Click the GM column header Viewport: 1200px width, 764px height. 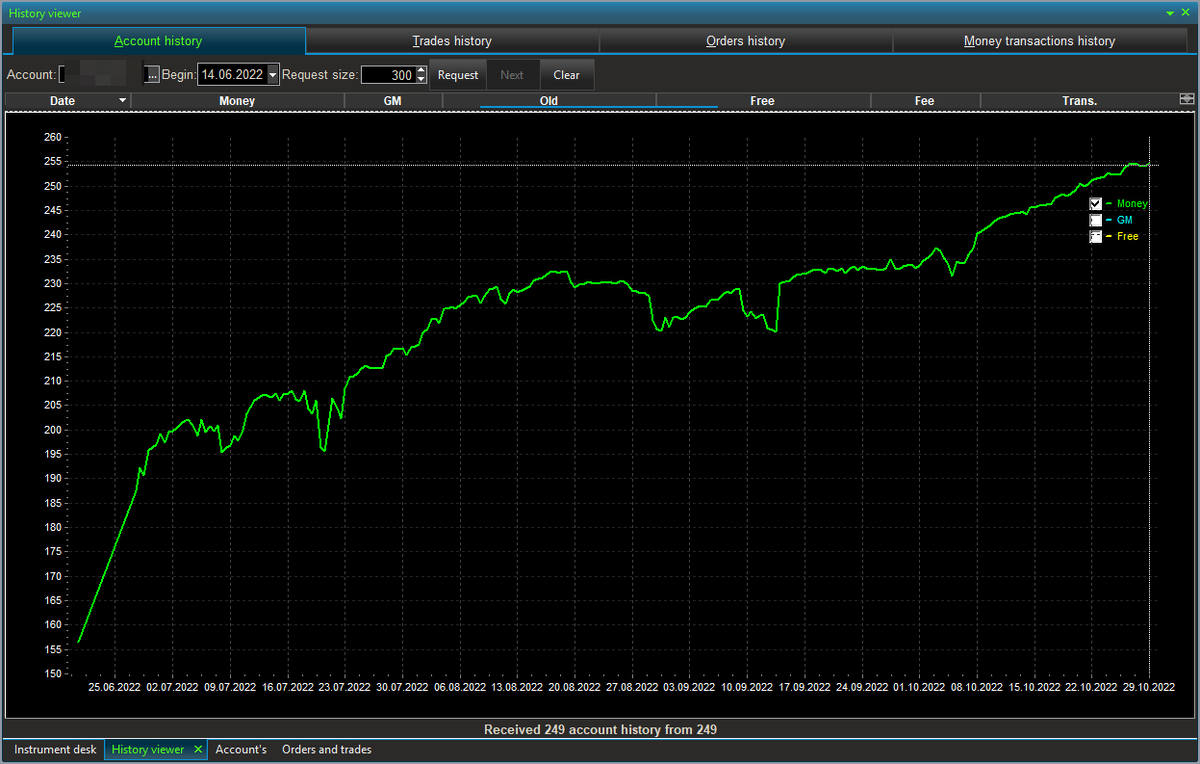pos(392,100)
